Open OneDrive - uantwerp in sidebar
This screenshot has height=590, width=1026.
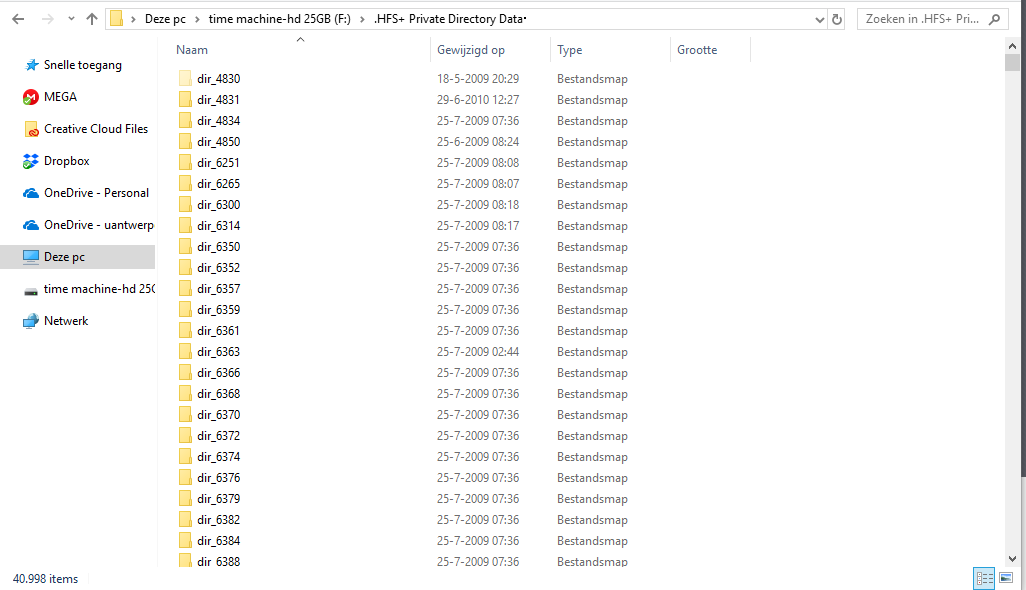tap(99, 225)
